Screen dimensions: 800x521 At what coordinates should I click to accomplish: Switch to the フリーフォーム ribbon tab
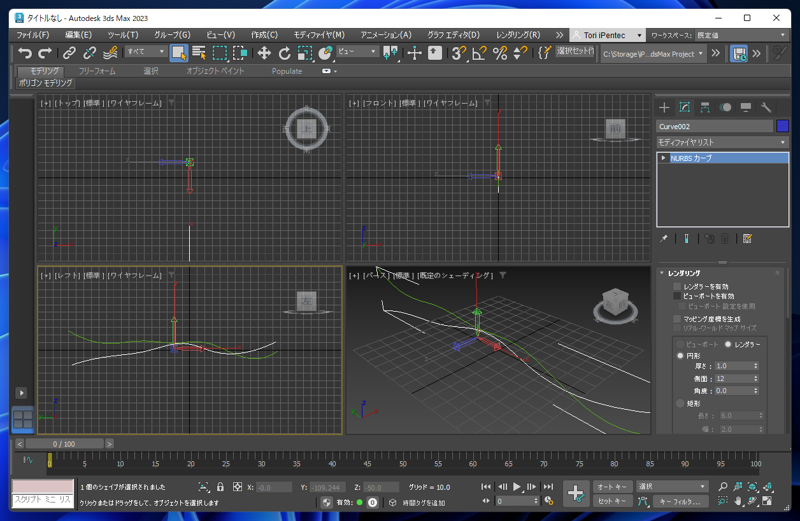[x=97, y=71]
